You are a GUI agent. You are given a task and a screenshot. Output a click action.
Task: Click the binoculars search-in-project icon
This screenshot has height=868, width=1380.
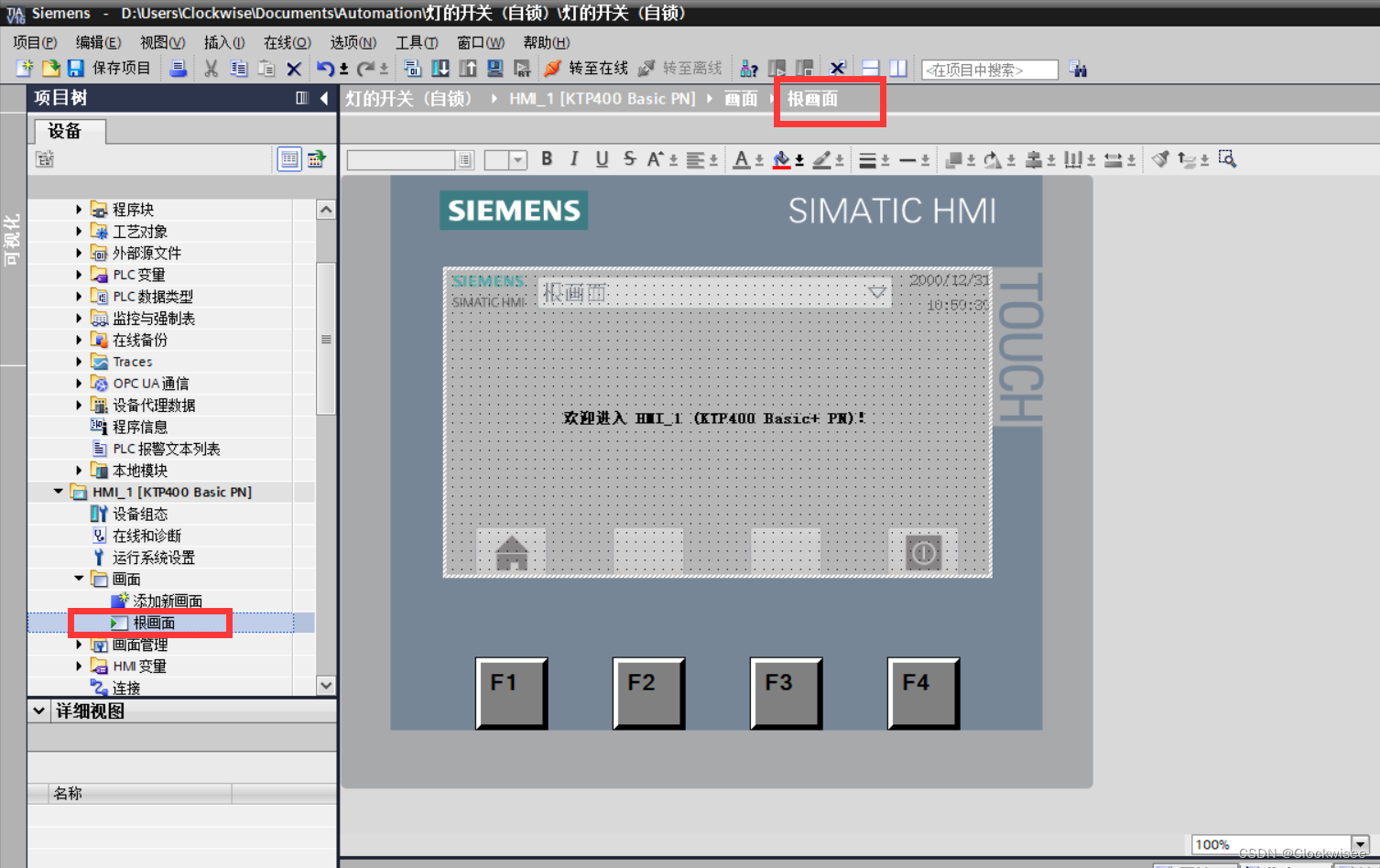tap(1078, 69)
